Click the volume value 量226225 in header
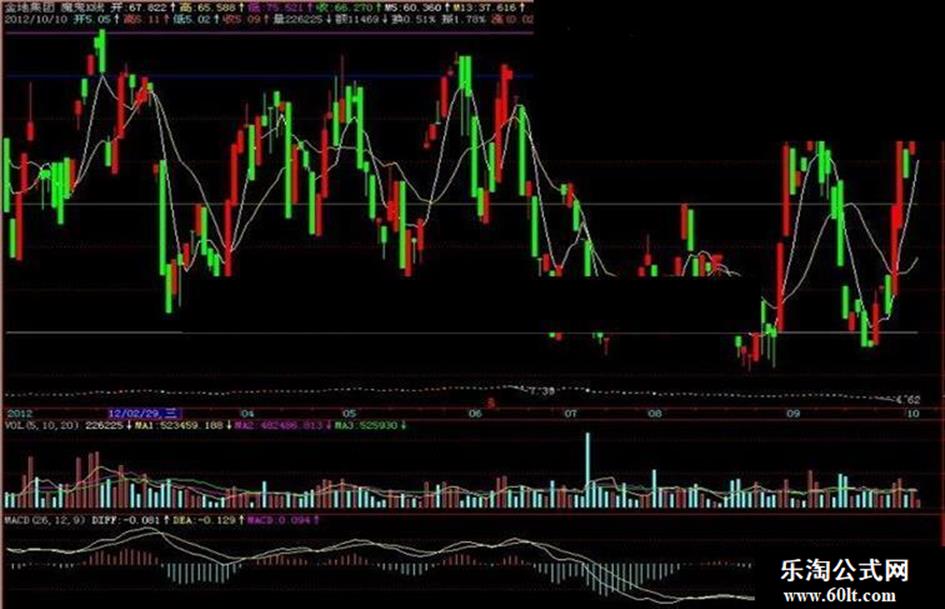The image size is (945, 609). (298, 19)
